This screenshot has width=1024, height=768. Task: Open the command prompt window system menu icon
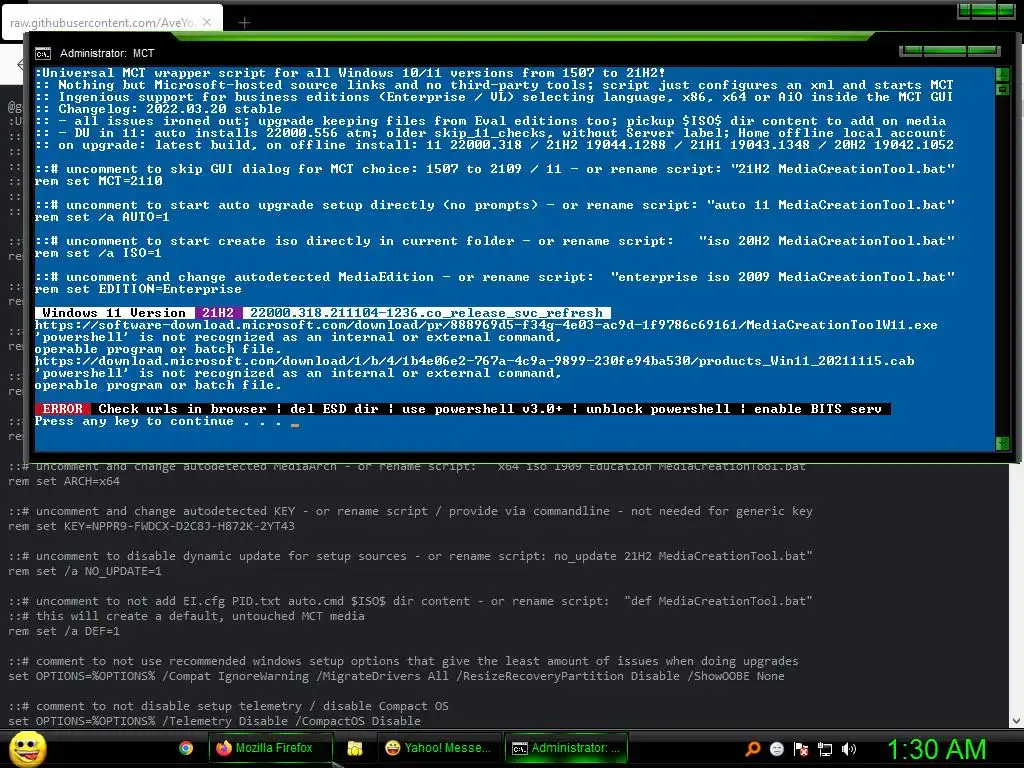43,54
